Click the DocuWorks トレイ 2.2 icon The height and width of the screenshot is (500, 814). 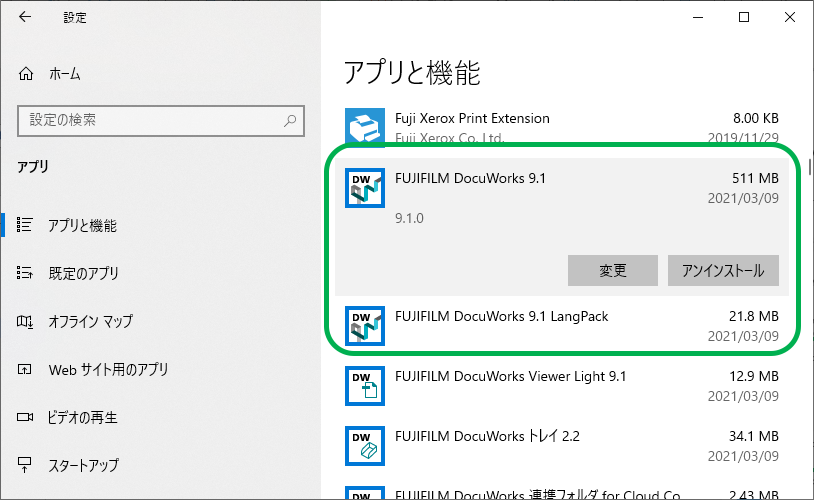365,446
